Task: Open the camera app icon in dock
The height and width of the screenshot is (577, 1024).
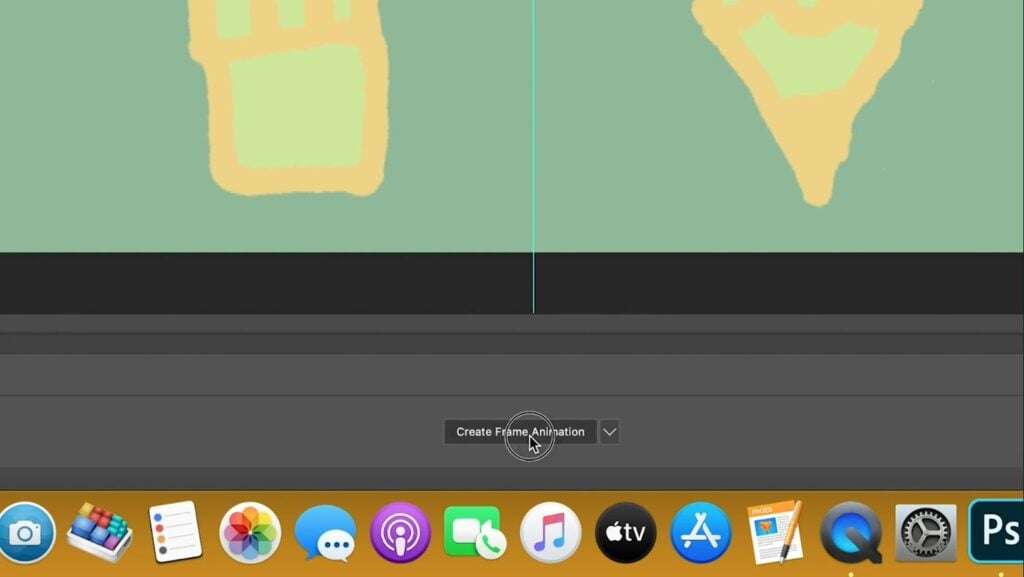Action: (x=24, y=532)
